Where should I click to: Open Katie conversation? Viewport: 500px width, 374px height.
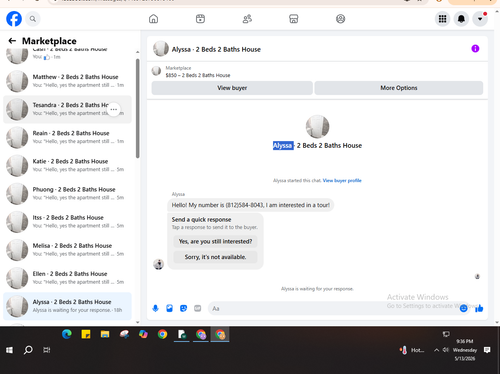pos(67,166)
